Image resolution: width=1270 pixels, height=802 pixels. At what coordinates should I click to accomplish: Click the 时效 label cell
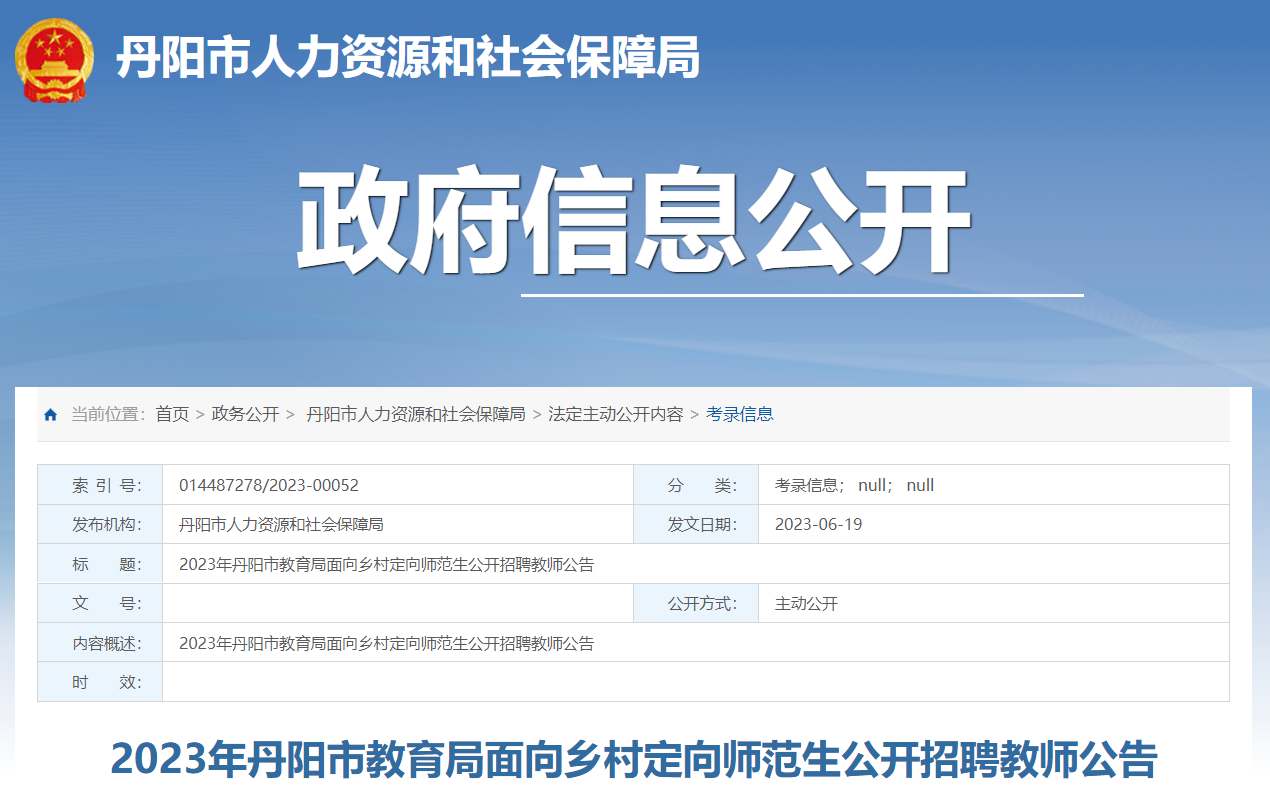tap(100, 682)
